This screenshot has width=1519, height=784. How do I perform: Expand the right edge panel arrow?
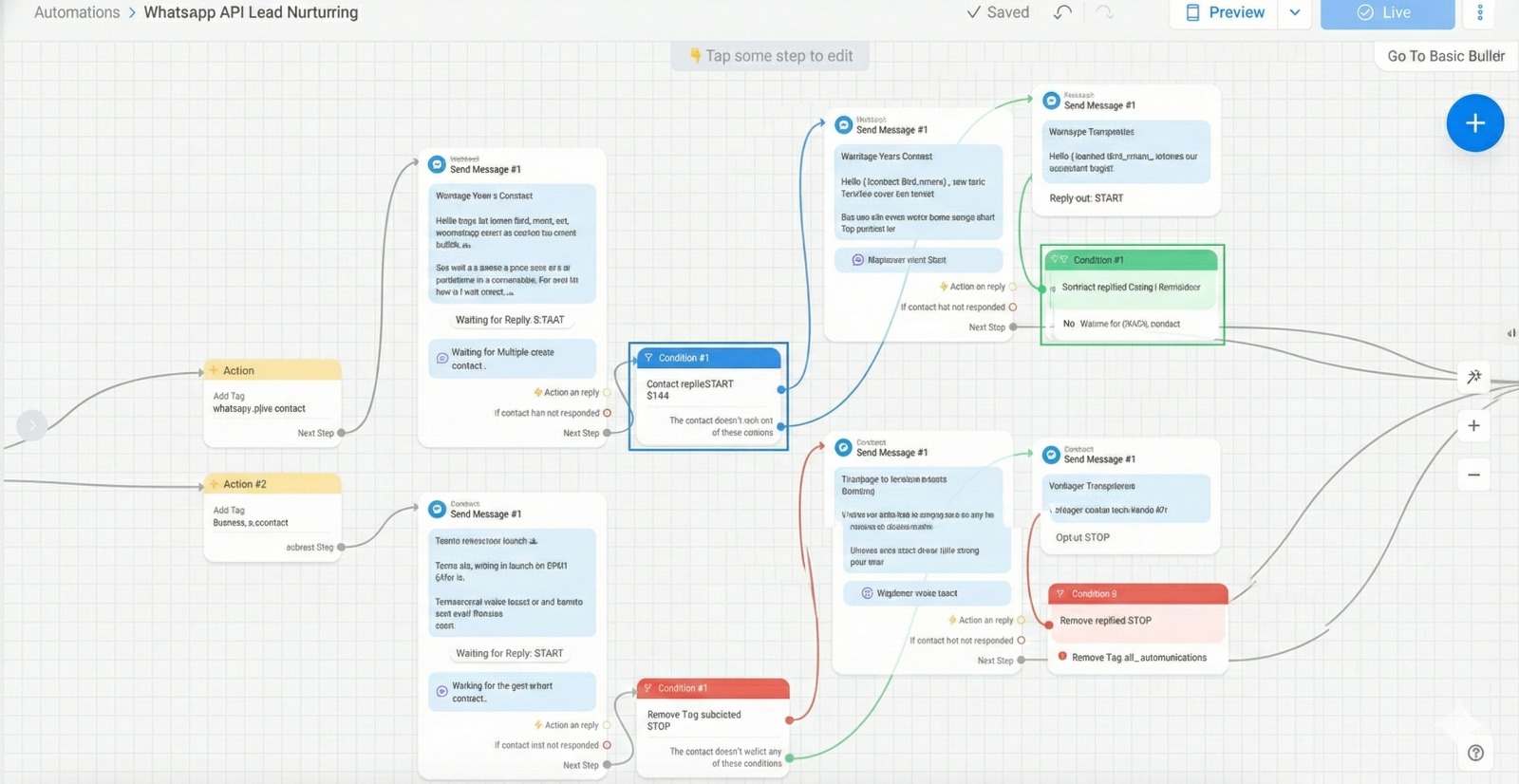click(x=1510, y=333)
